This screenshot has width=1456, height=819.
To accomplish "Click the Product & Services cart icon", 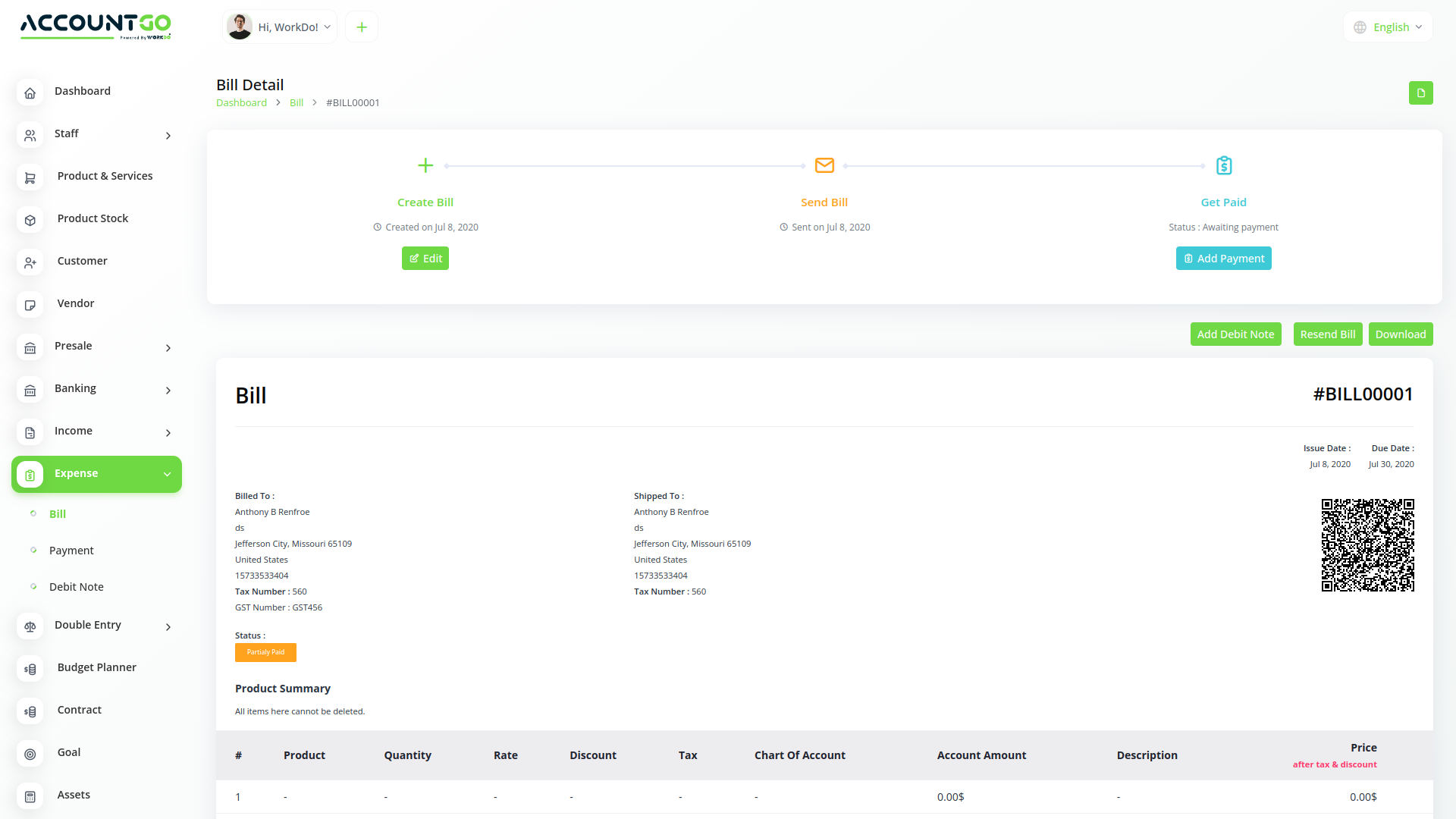I will point(30,177).
